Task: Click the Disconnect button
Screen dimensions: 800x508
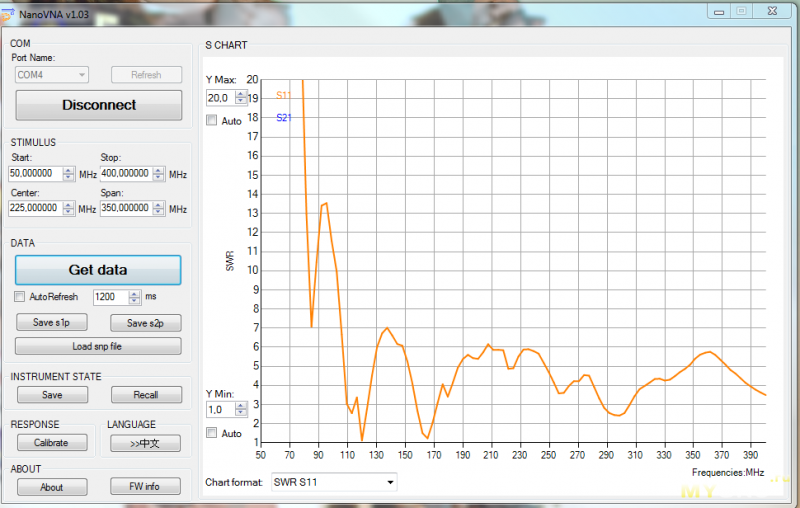Action: (98, 105)
